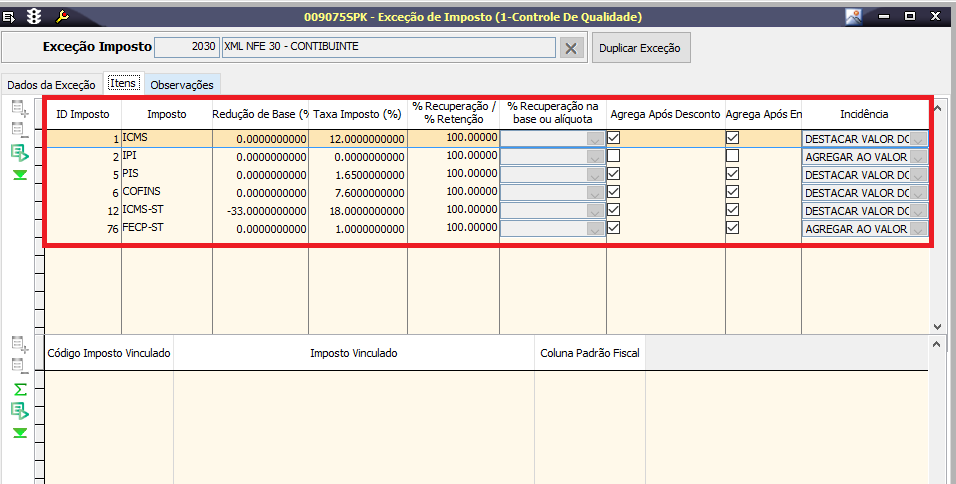Click green go-to-last arrow beside lower grid

19,432
